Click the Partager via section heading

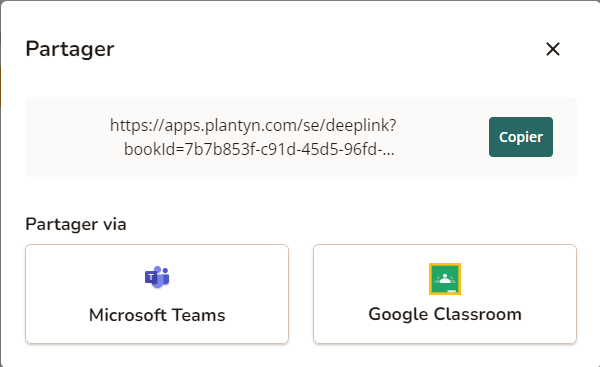click(x=76, y=224)
